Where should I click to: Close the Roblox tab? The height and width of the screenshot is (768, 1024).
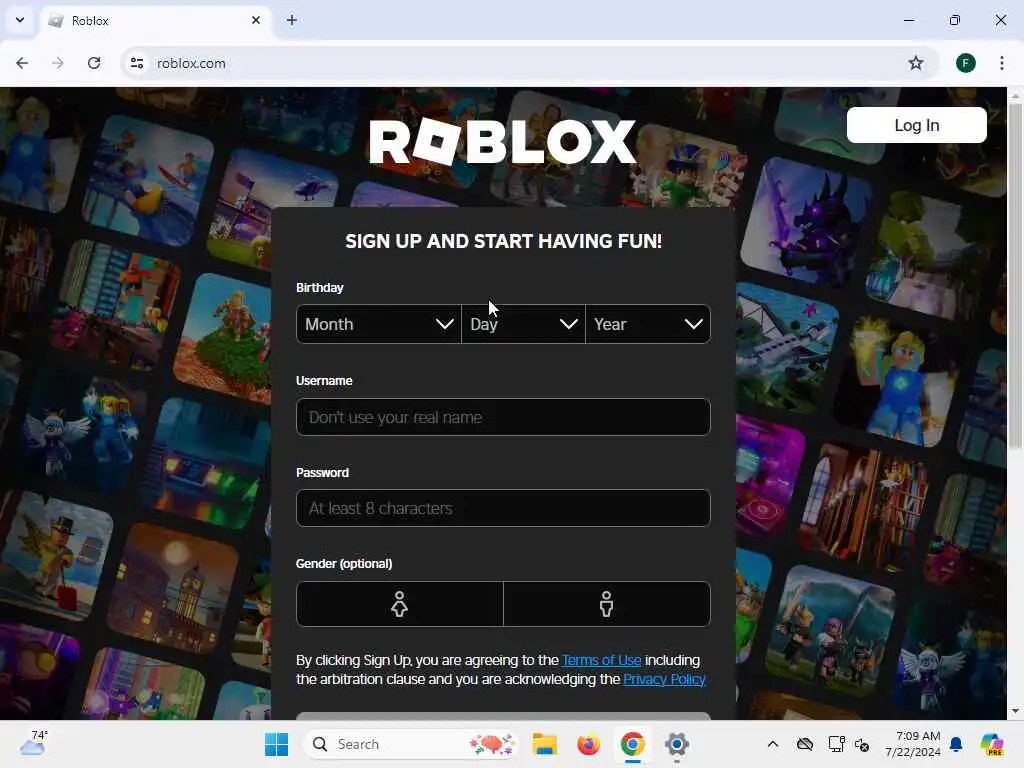256,20
